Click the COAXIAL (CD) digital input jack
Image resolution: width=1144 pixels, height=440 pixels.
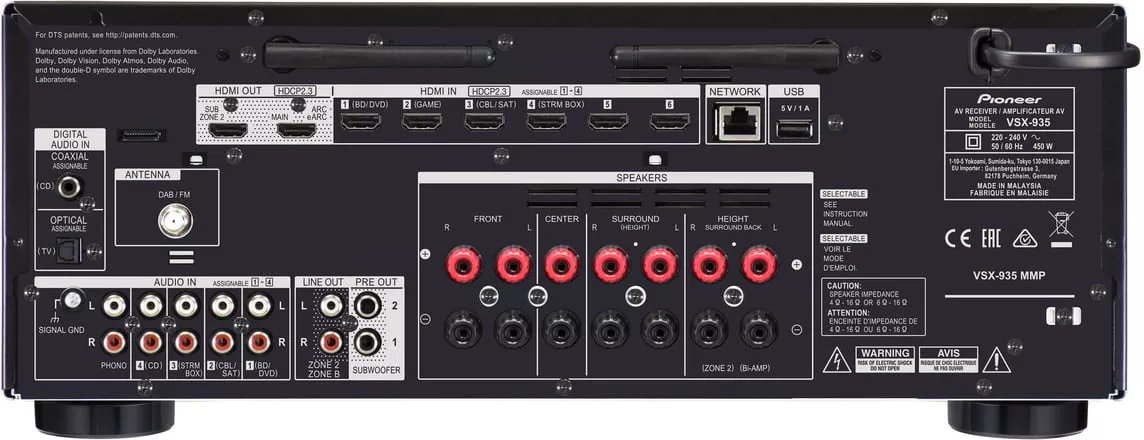point(69,186)
